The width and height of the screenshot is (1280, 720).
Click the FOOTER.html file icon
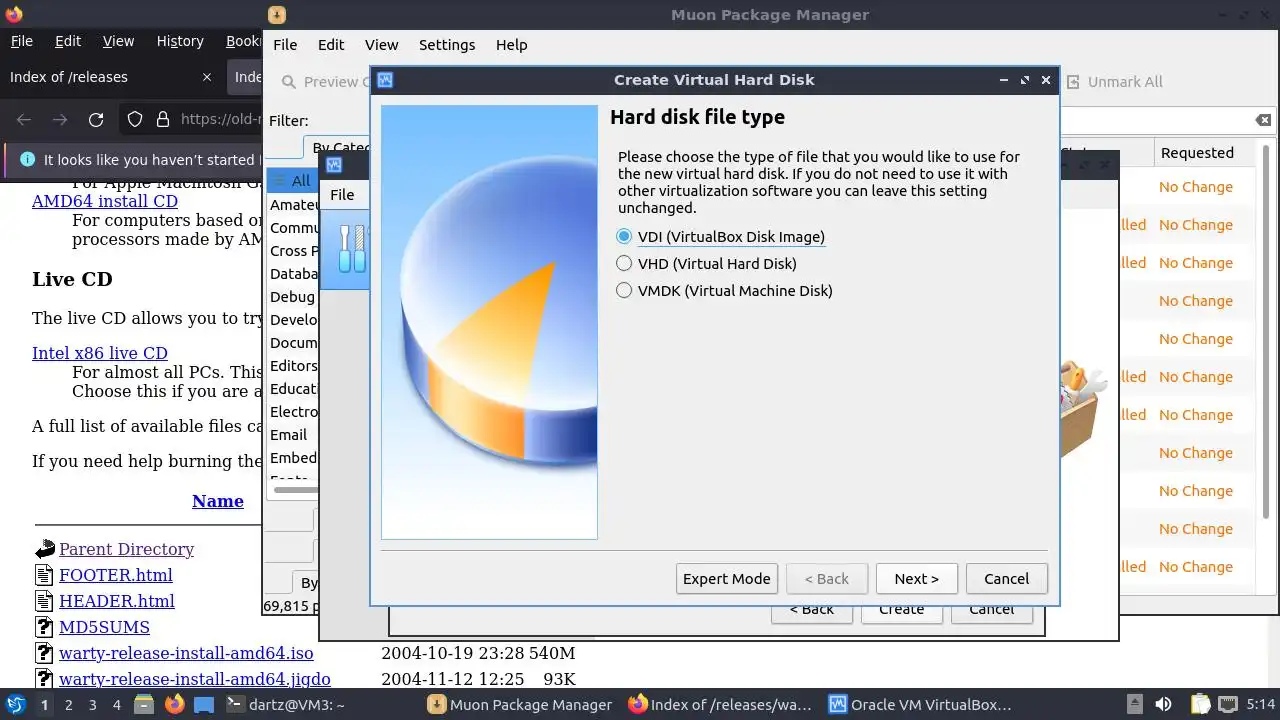44,575
